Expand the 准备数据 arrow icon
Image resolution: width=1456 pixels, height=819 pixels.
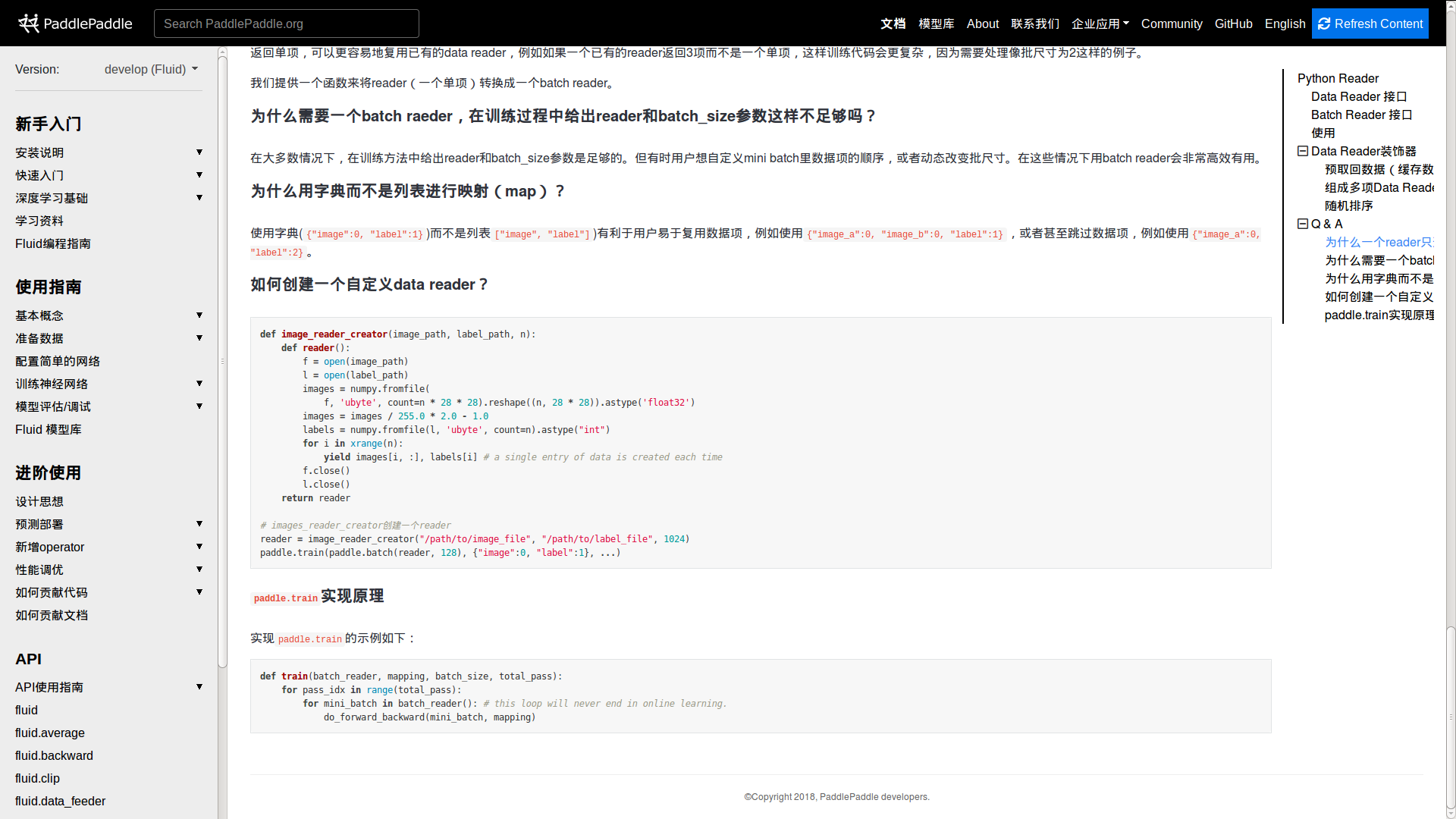click(x=199, y=338)
